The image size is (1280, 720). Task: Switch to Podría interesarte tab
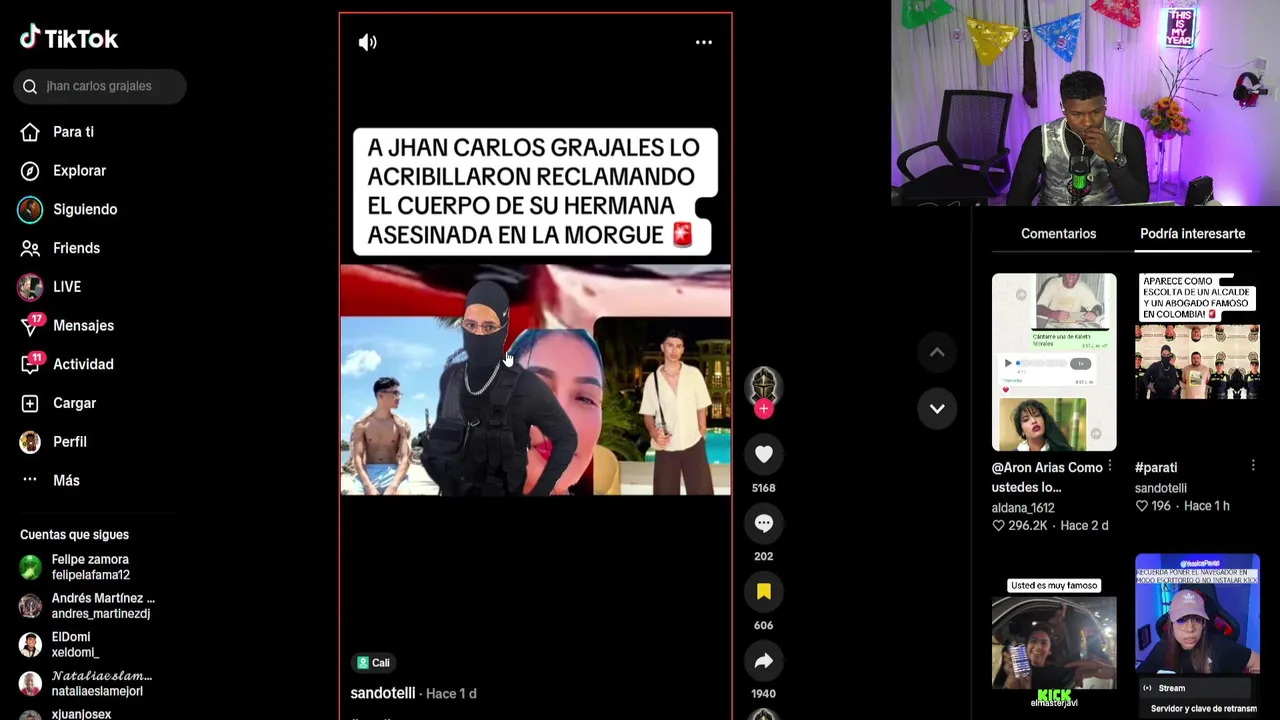coord(1192,234)
